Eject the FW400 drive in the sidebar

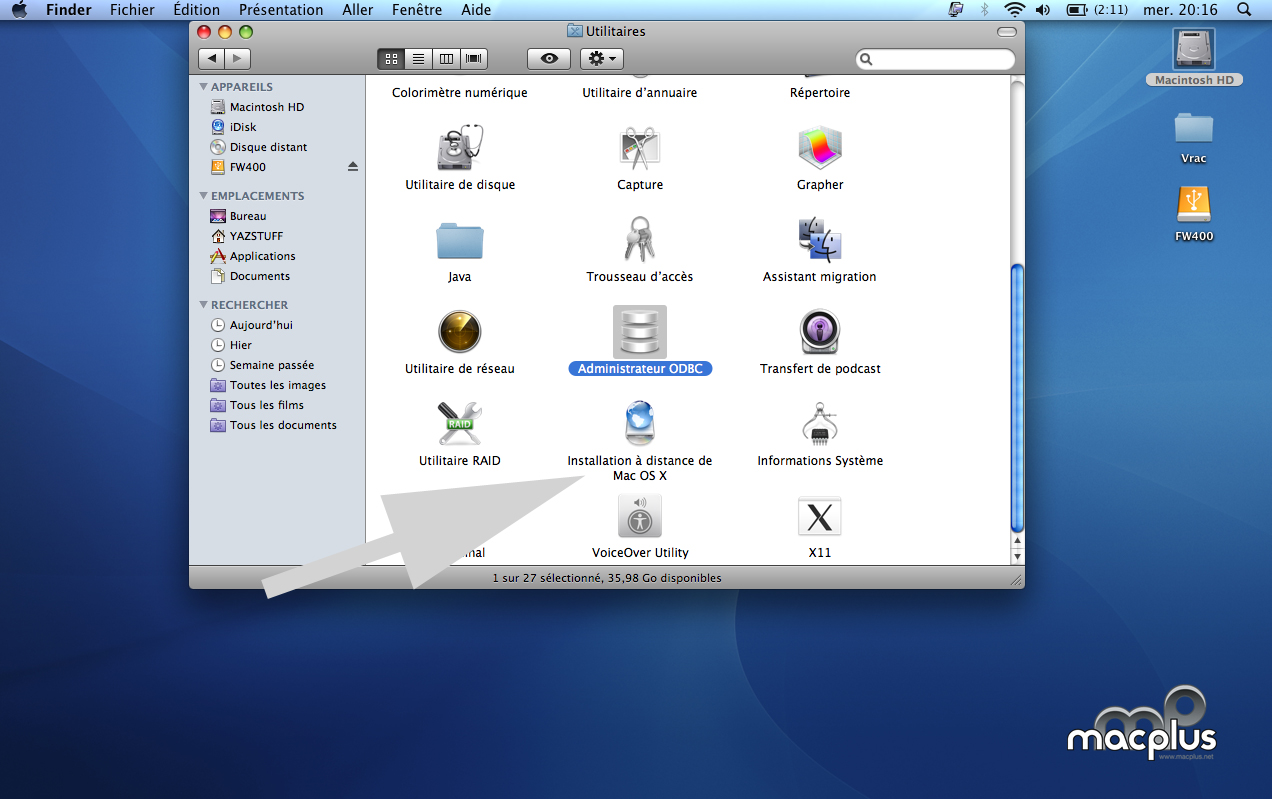point(353,167)
